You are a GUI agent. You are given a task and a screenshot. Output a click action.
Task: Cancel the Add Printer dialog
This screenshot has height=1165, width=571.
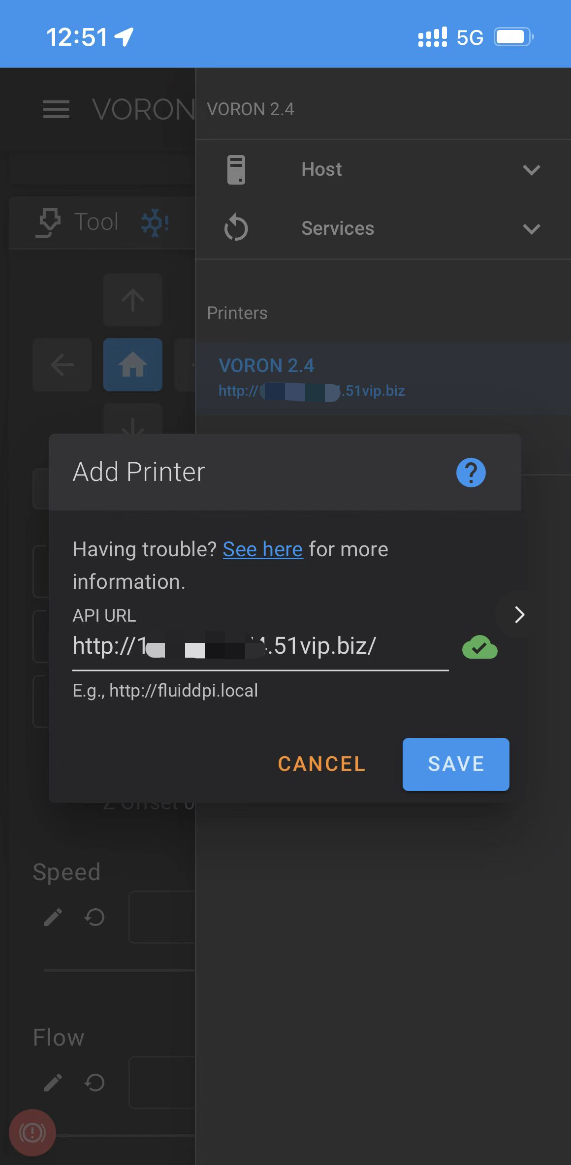[322, 764]
